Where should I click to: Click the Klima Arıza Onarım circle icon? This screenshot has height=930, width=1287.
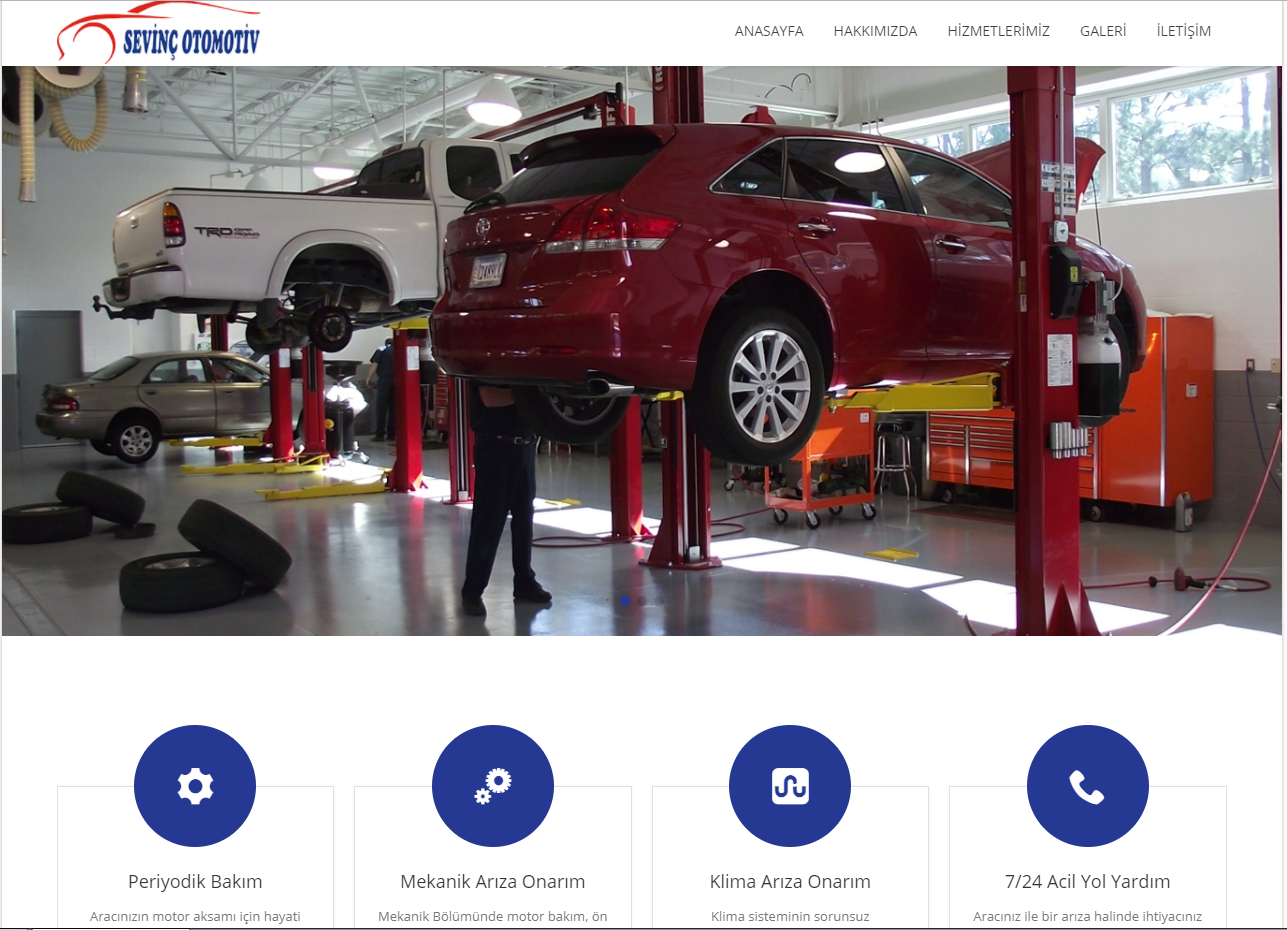[x=790, y=786]
